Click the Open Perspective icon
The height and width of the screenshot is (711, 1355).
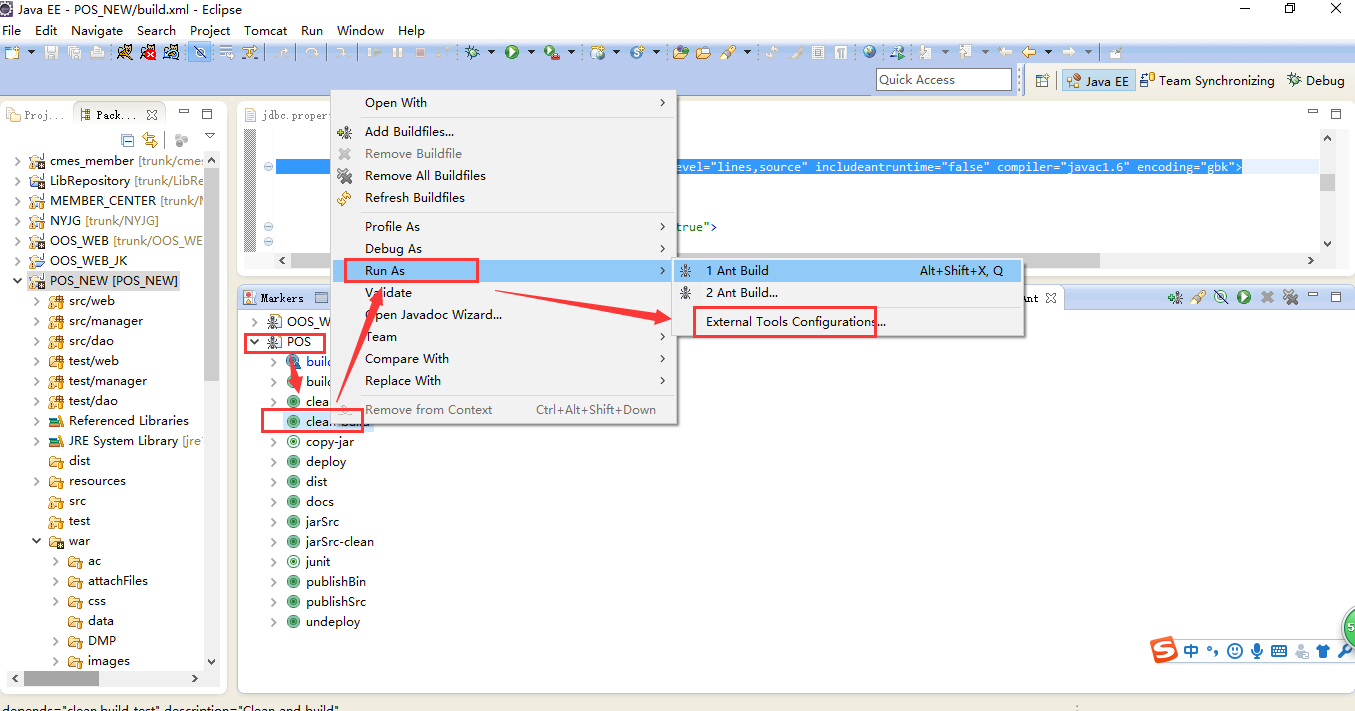tap(1042, 81)
